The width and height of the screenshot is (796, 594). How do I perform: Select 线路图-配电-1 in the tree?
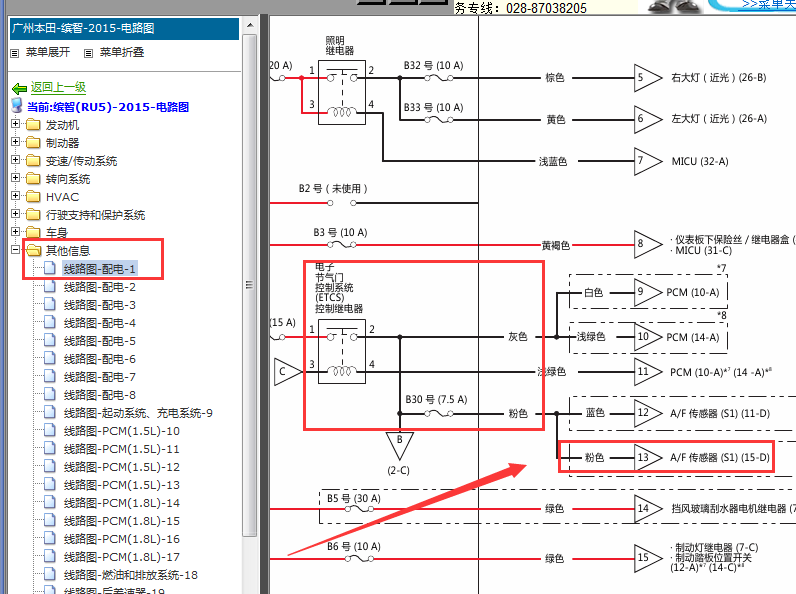coord(100,269)
